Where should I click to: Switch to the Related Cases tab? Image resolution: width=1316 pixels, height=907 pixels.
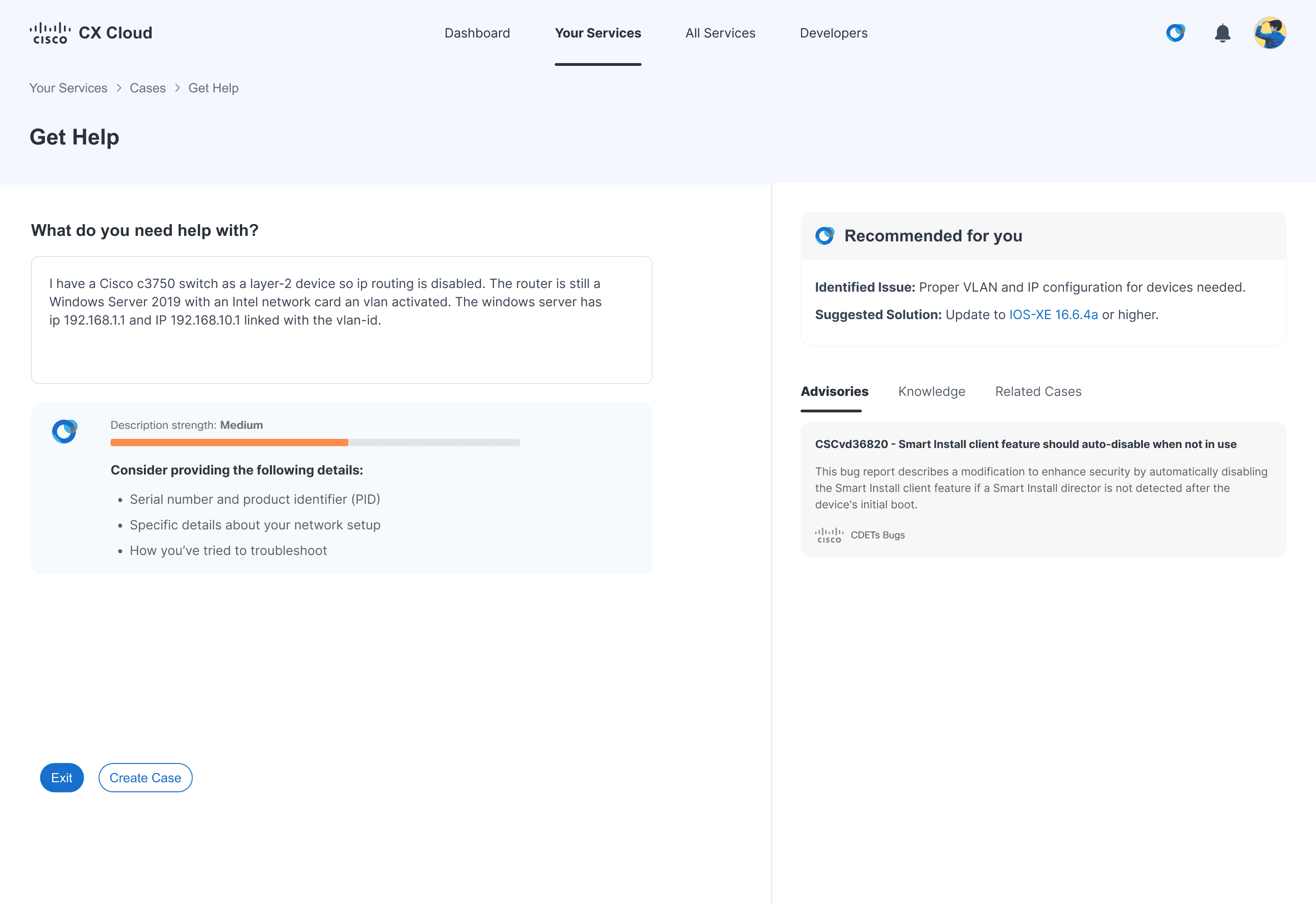pos(1038,392)
